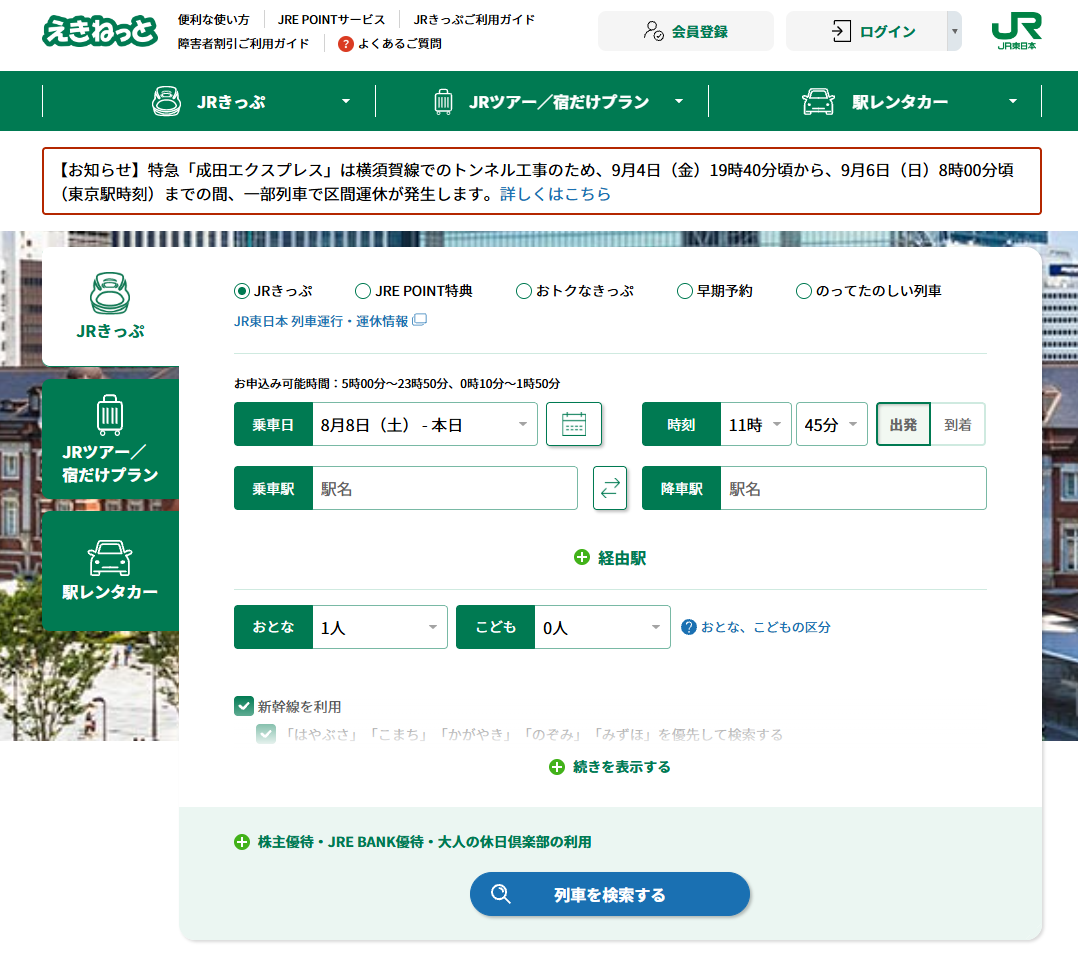The height and width of the screenshot is (963, 1078).
Task: Click the red question icon by よくあるご質問
Action: 346,44
